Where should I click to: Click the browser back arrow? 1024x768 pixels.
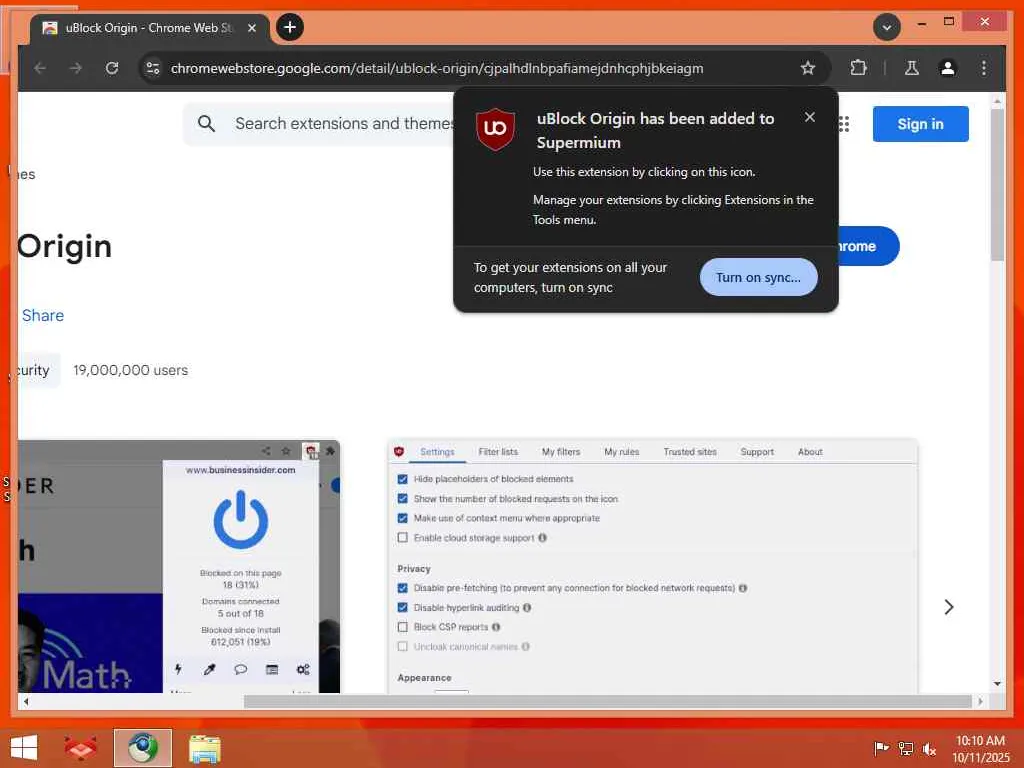40,68
